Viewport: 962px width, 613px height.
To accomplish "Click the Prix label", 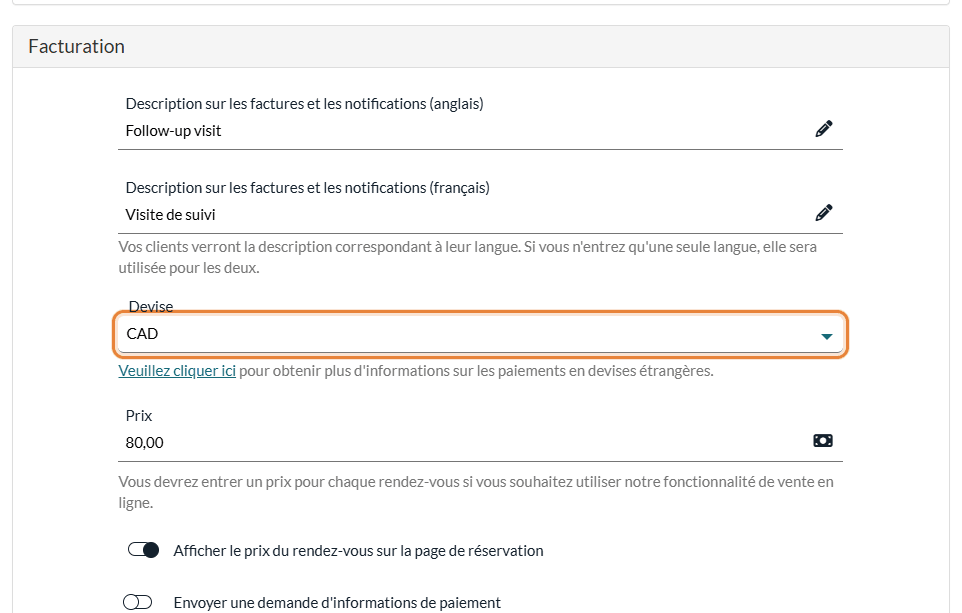I will (139, 415).
